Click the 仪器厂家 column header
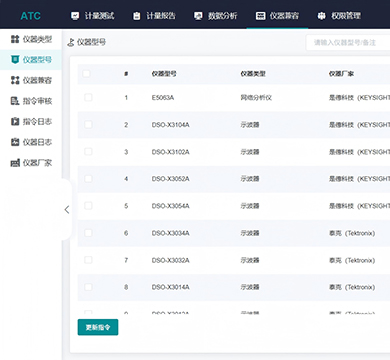 tap(341, 74)
